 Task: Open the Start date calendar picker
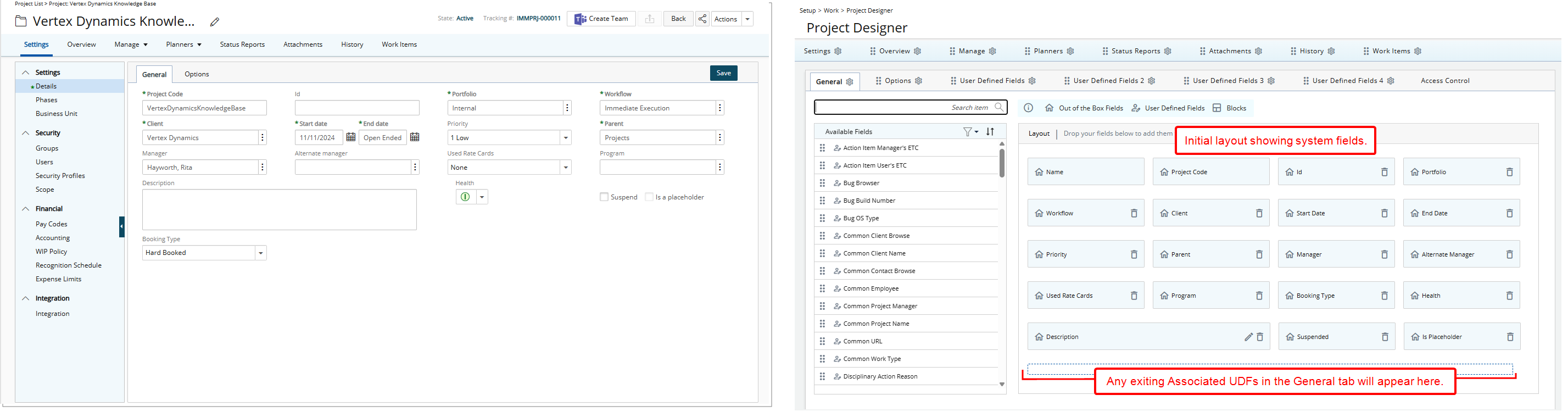[x=350, y=137]
